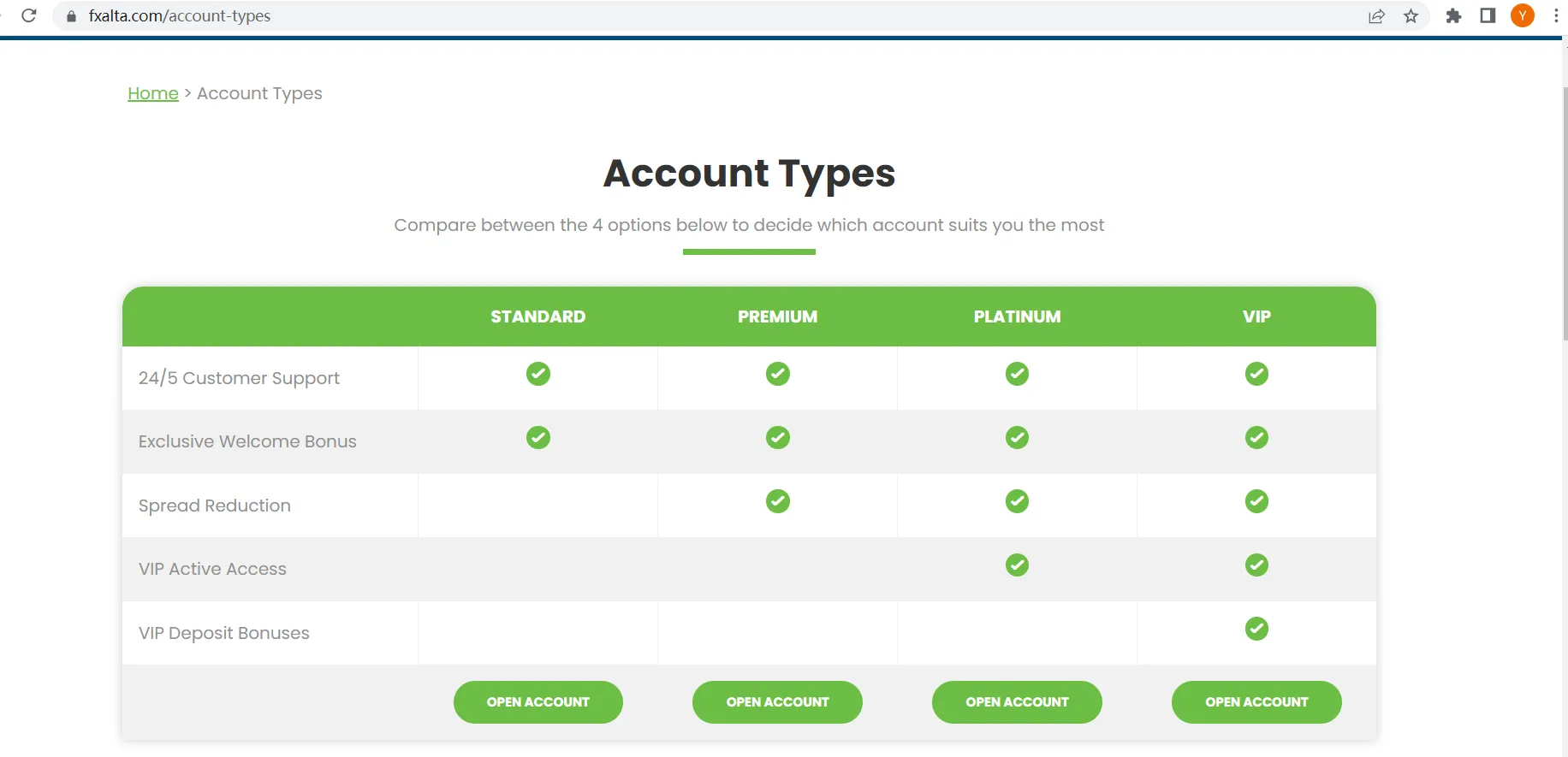This screenshot has width=1568, height=757.
Task: Click Platinum checkmark for VIP Active Access
Action: (1017, 565)
